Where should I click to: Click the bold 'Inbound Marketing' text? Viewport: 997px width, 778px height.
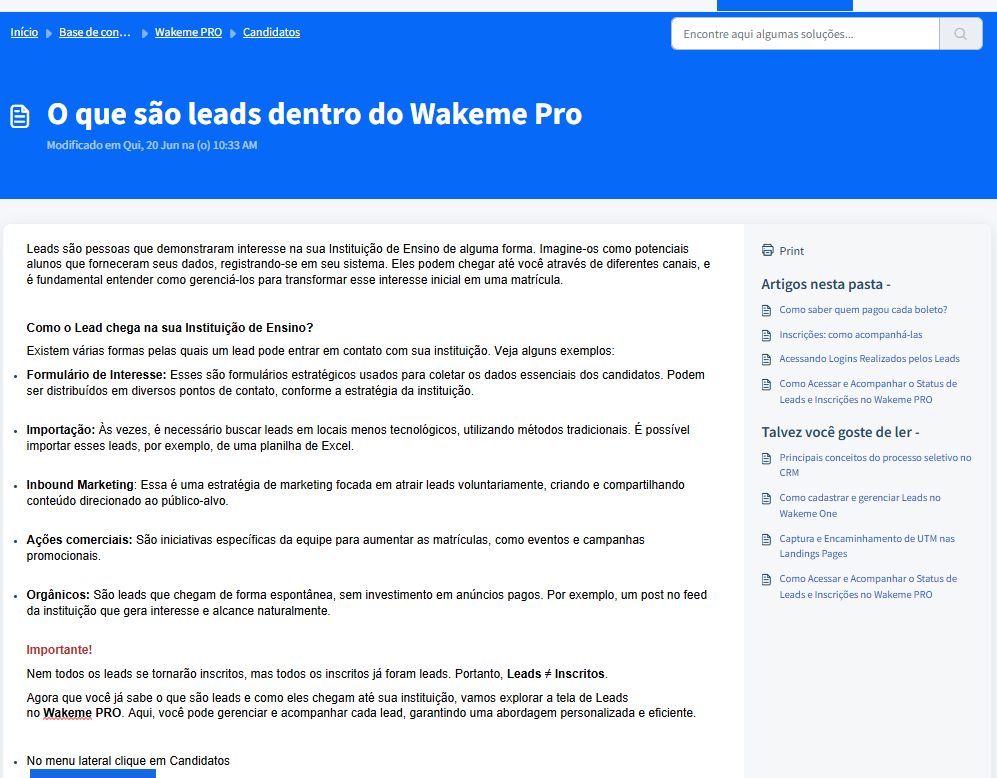pos(79,485)
